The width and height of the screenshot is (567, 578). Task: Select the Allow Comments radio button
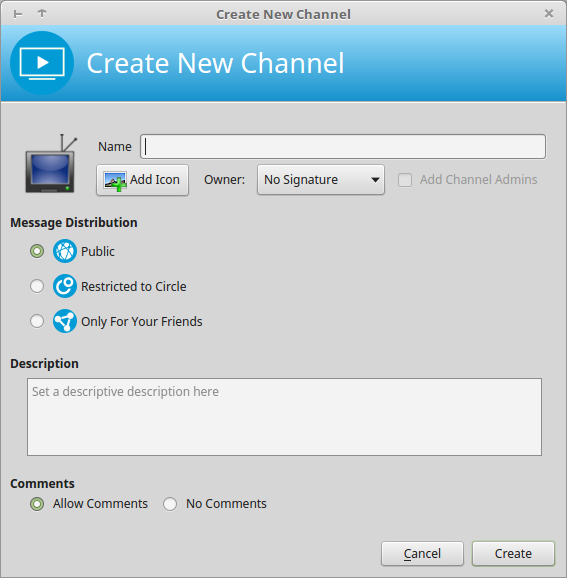tap(37, 504)
